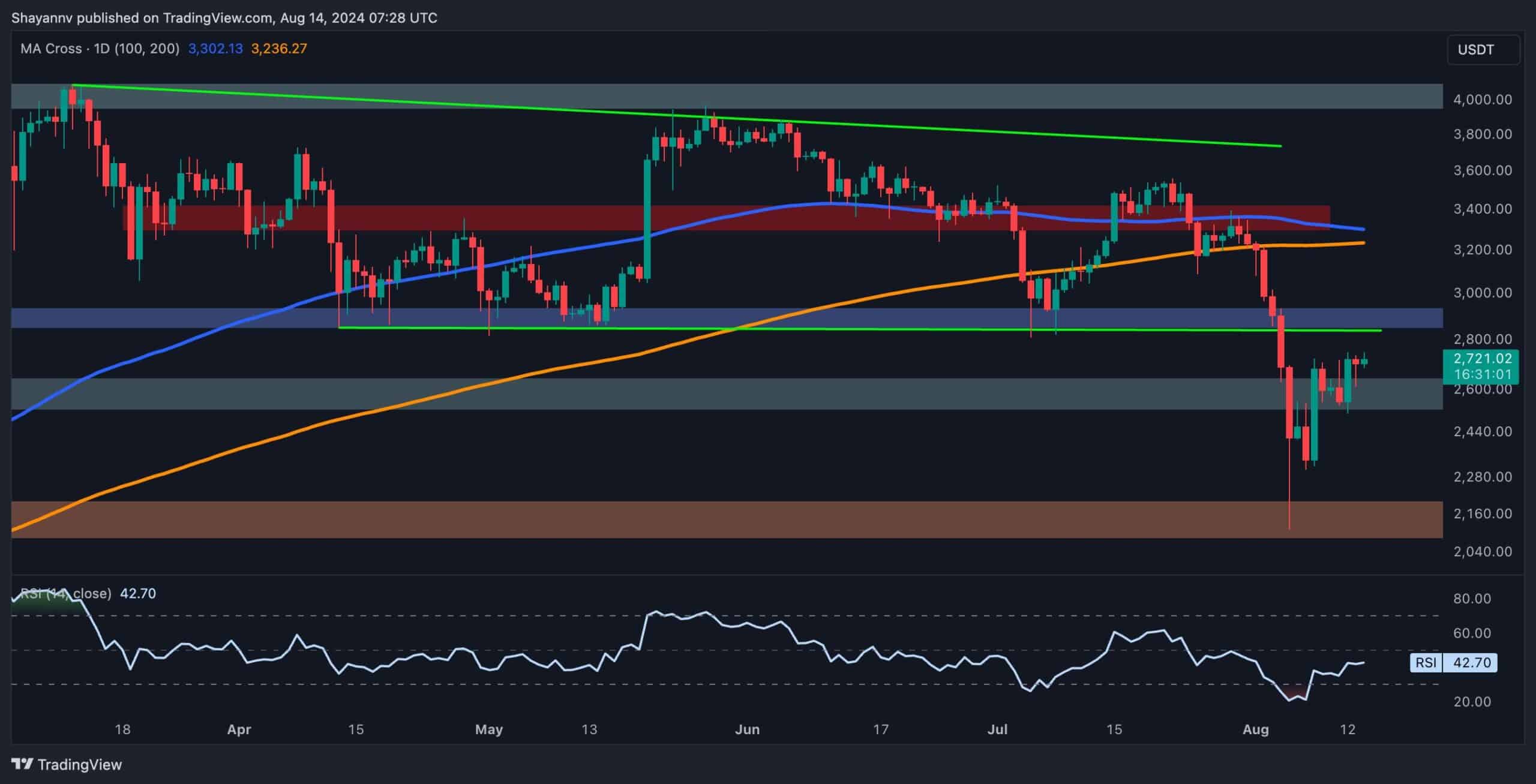Select the Jun label on the time axis
Screen dimensions: 1536x784
coord(748,730)
